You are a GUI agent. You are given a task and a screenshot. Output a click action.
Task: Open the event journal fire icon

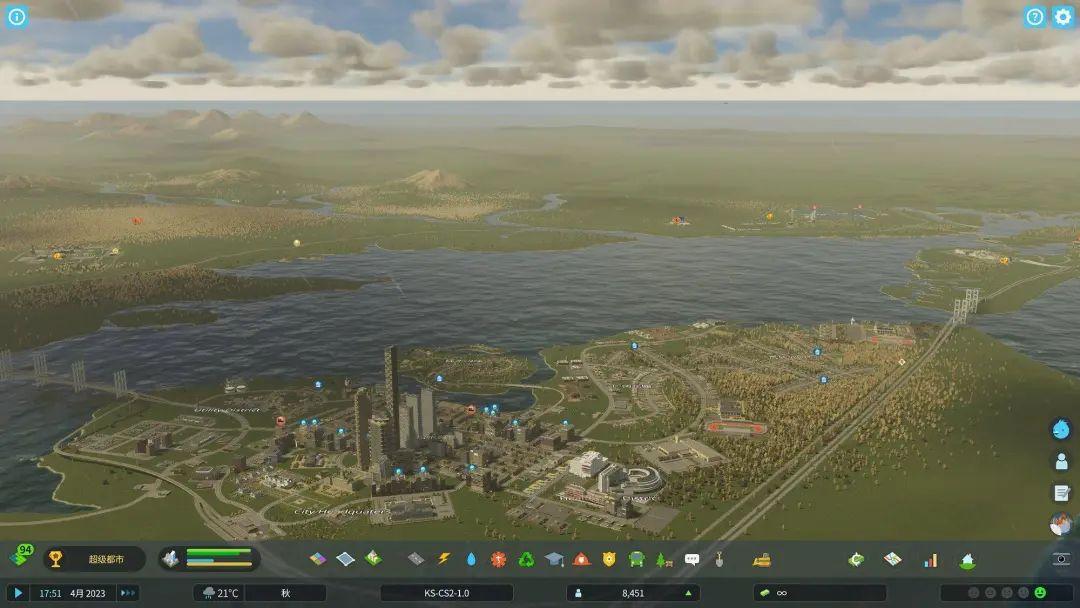click(1061, 525)
